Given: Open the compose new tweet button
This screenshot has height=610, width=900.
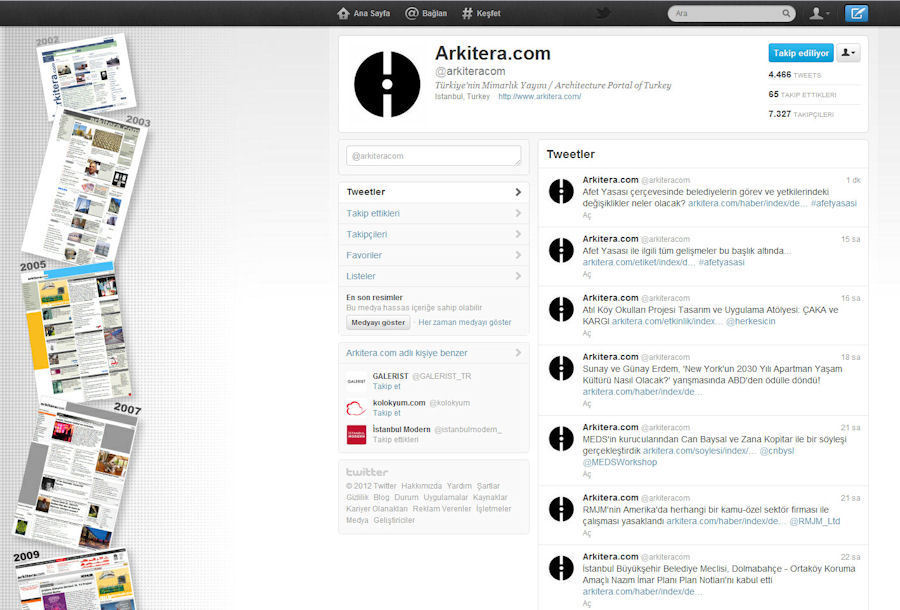Looking at the screenshot, I should click(x=856, y=13).
